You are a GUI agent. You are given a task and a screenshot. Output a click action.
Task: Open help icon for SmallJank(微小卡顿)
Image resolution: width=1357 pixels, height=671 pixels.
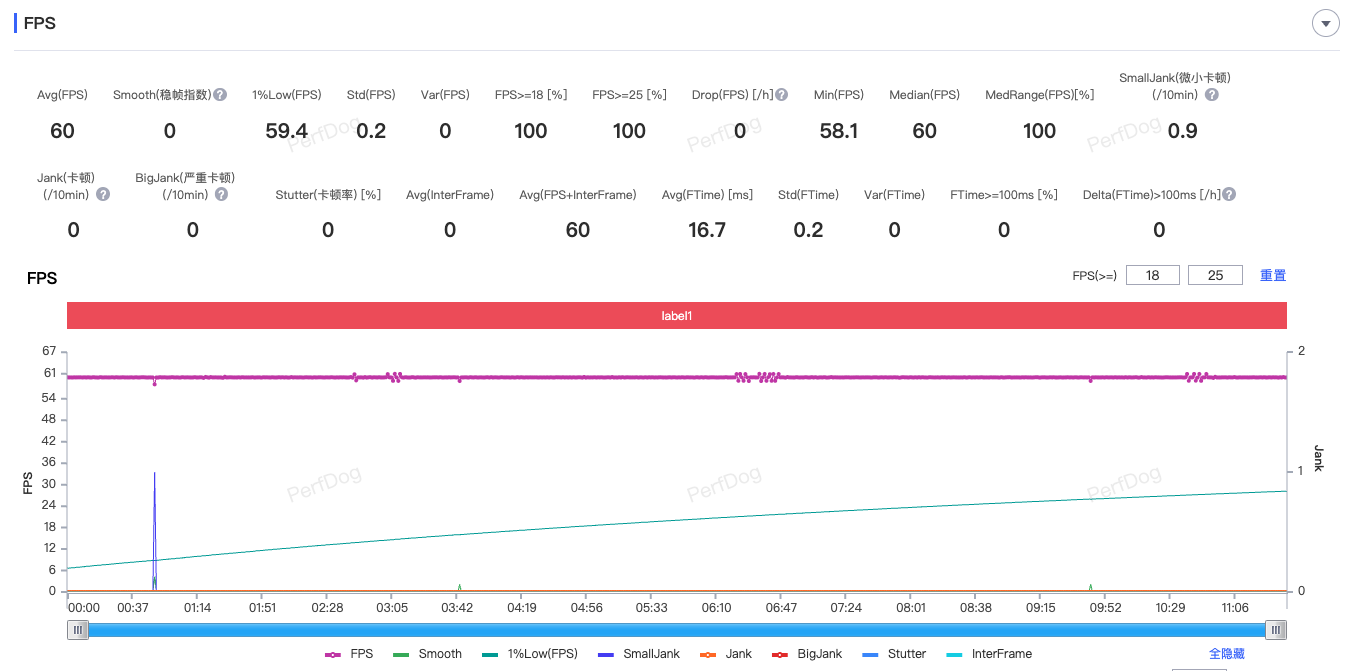click(1212, 95)
